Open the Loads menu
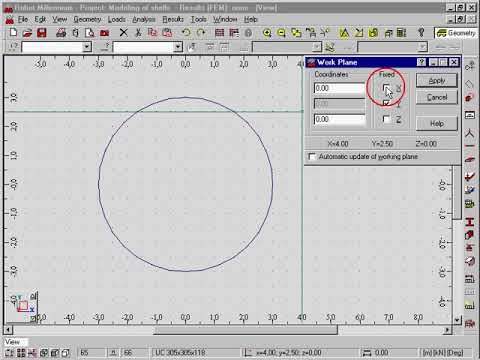The height and width of the screenshot is (360, 480). (x=117, y=20)
